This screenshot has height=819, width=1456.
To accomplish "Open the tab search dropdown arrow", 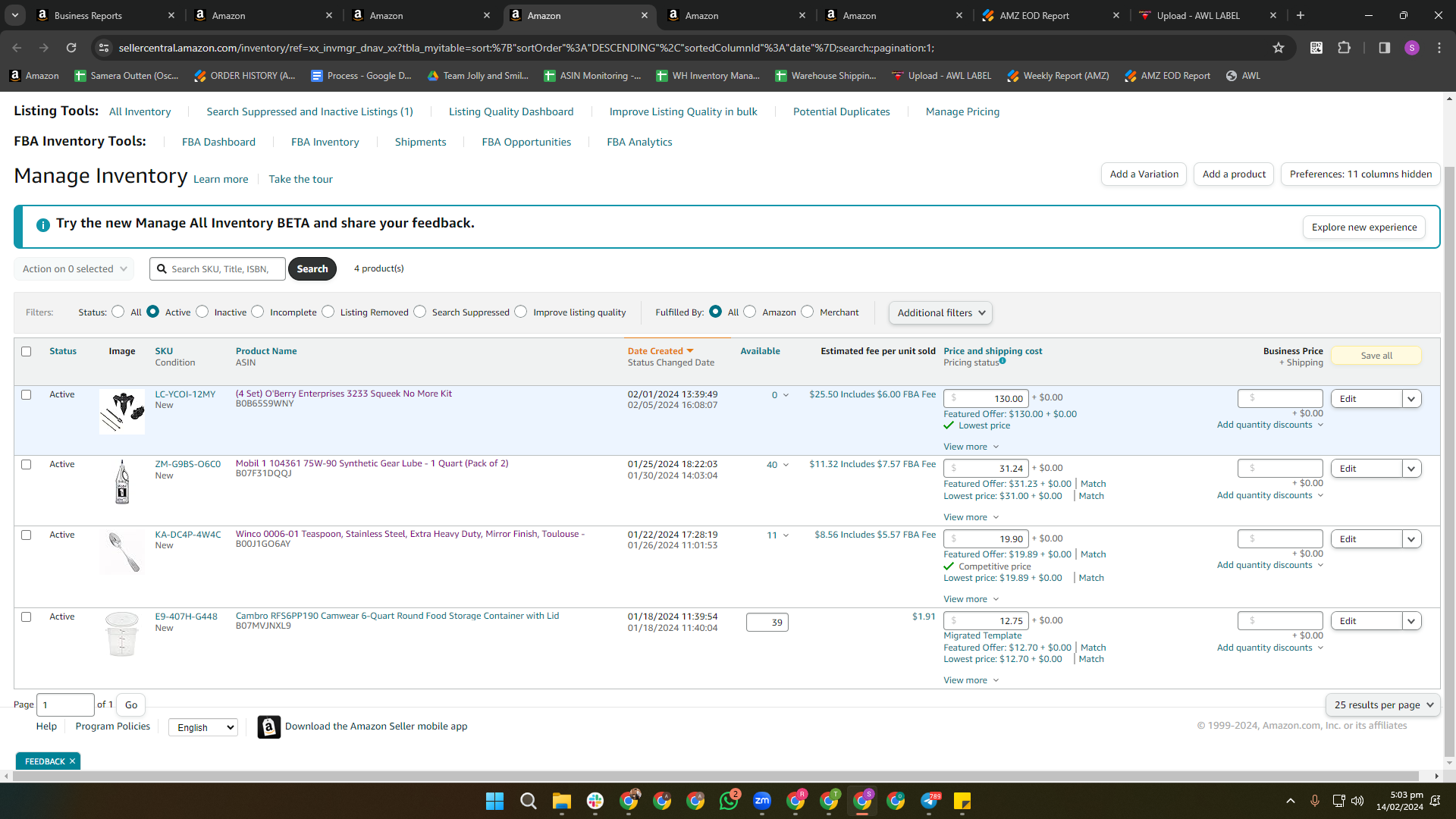I will [15, 15].
